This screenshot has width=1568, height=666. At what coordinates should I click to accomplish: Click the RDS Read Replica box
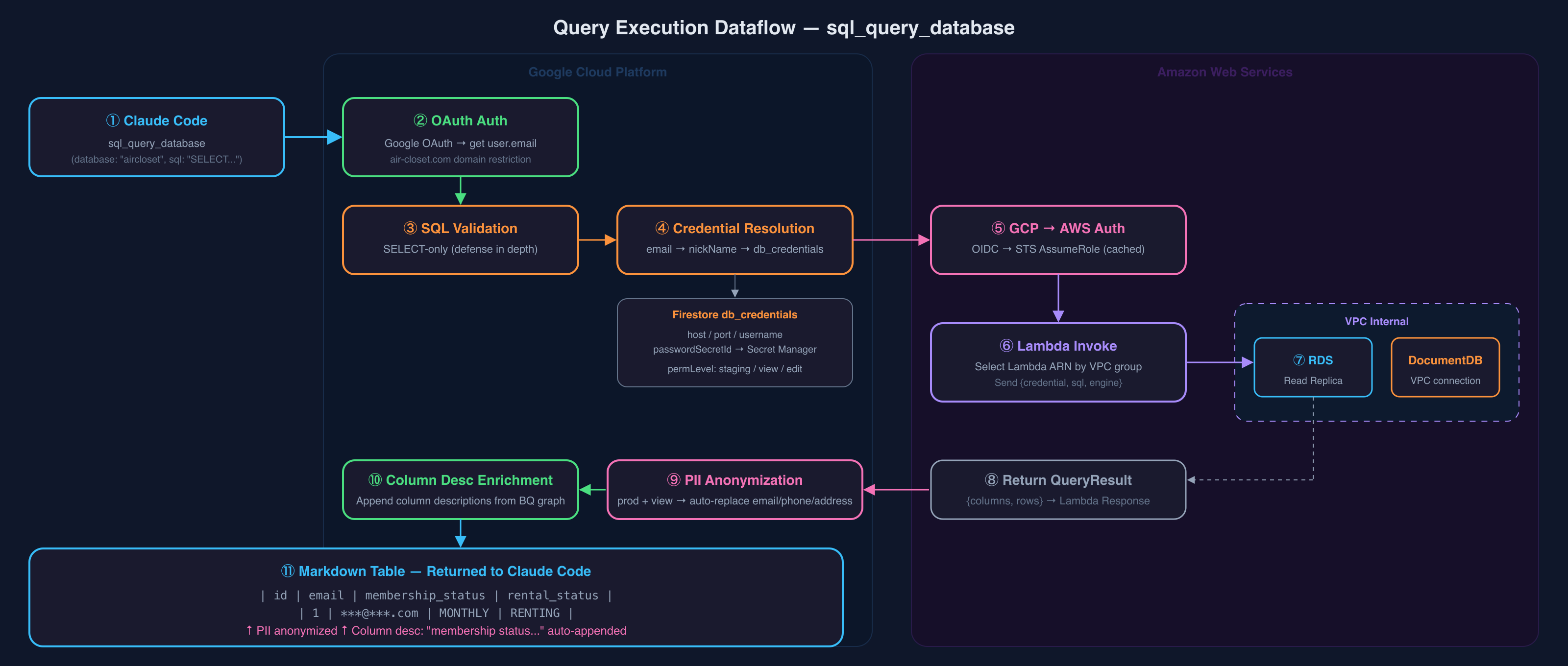click(x=1313, y=367)
